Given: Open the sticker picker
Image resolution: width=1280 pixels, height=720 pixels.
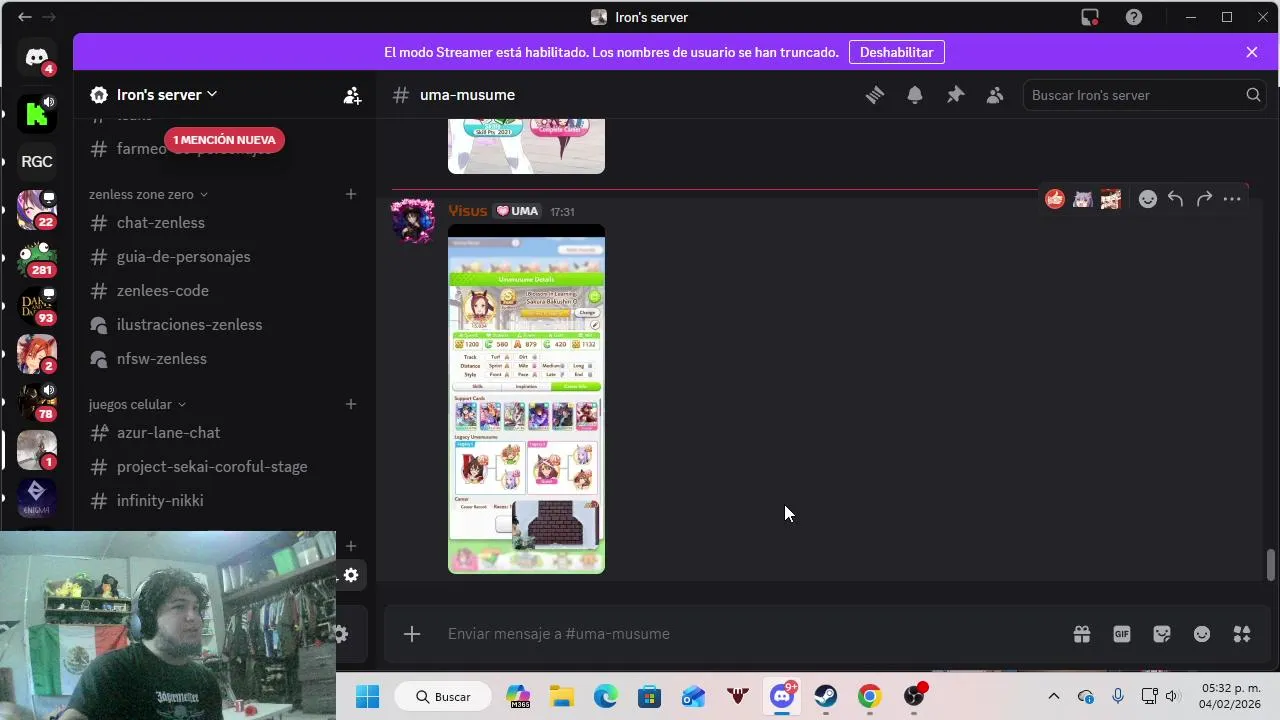Looking at the screenshot, I should 1162,634.
